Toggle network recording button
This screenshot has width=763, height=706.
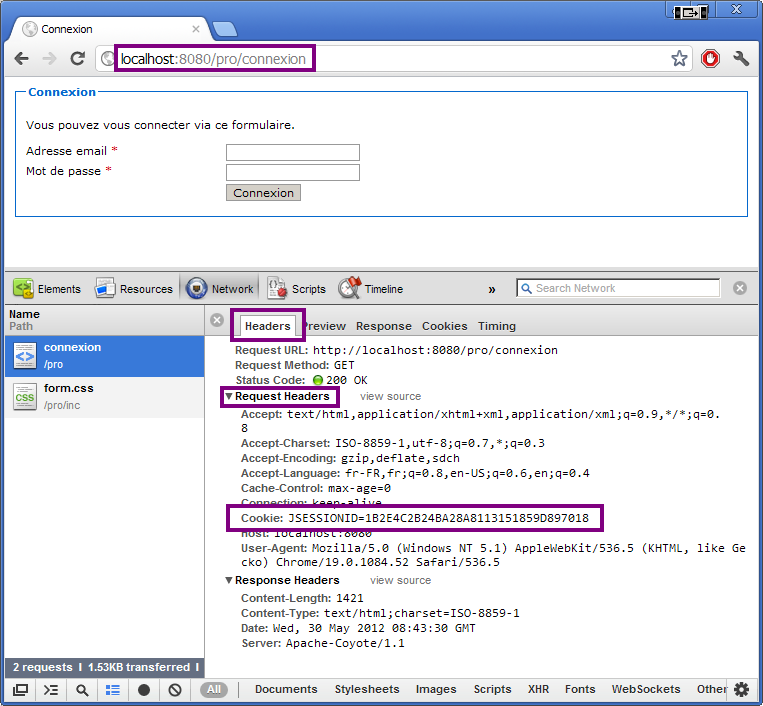[144, 690]
